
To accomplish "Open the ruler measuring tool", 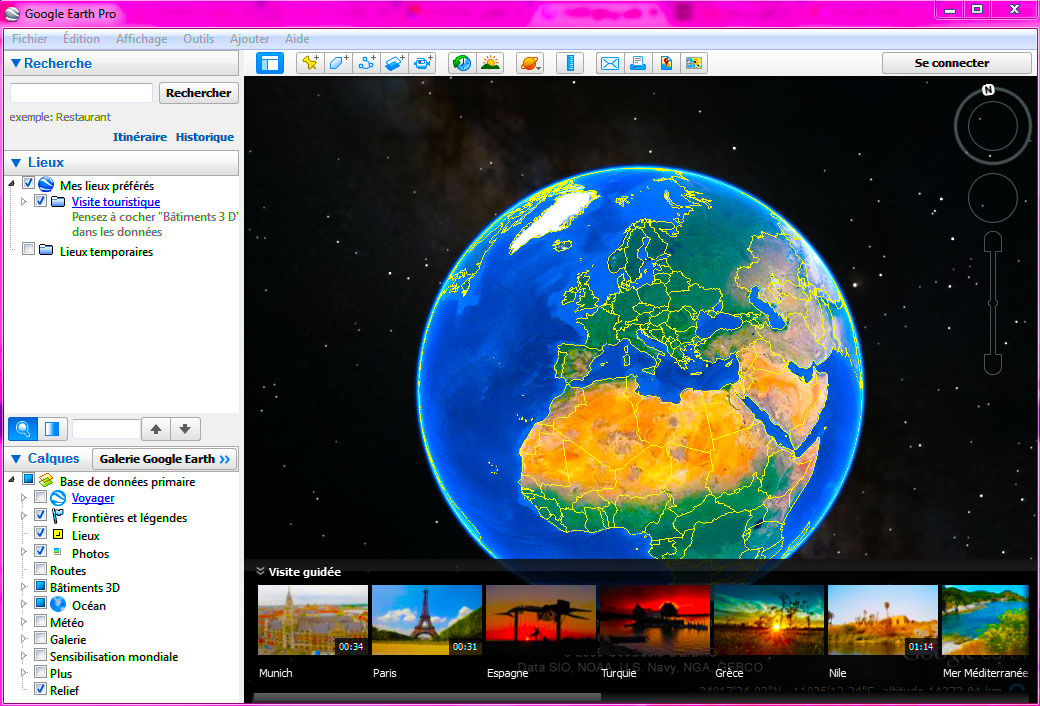I will pos(570,63).
